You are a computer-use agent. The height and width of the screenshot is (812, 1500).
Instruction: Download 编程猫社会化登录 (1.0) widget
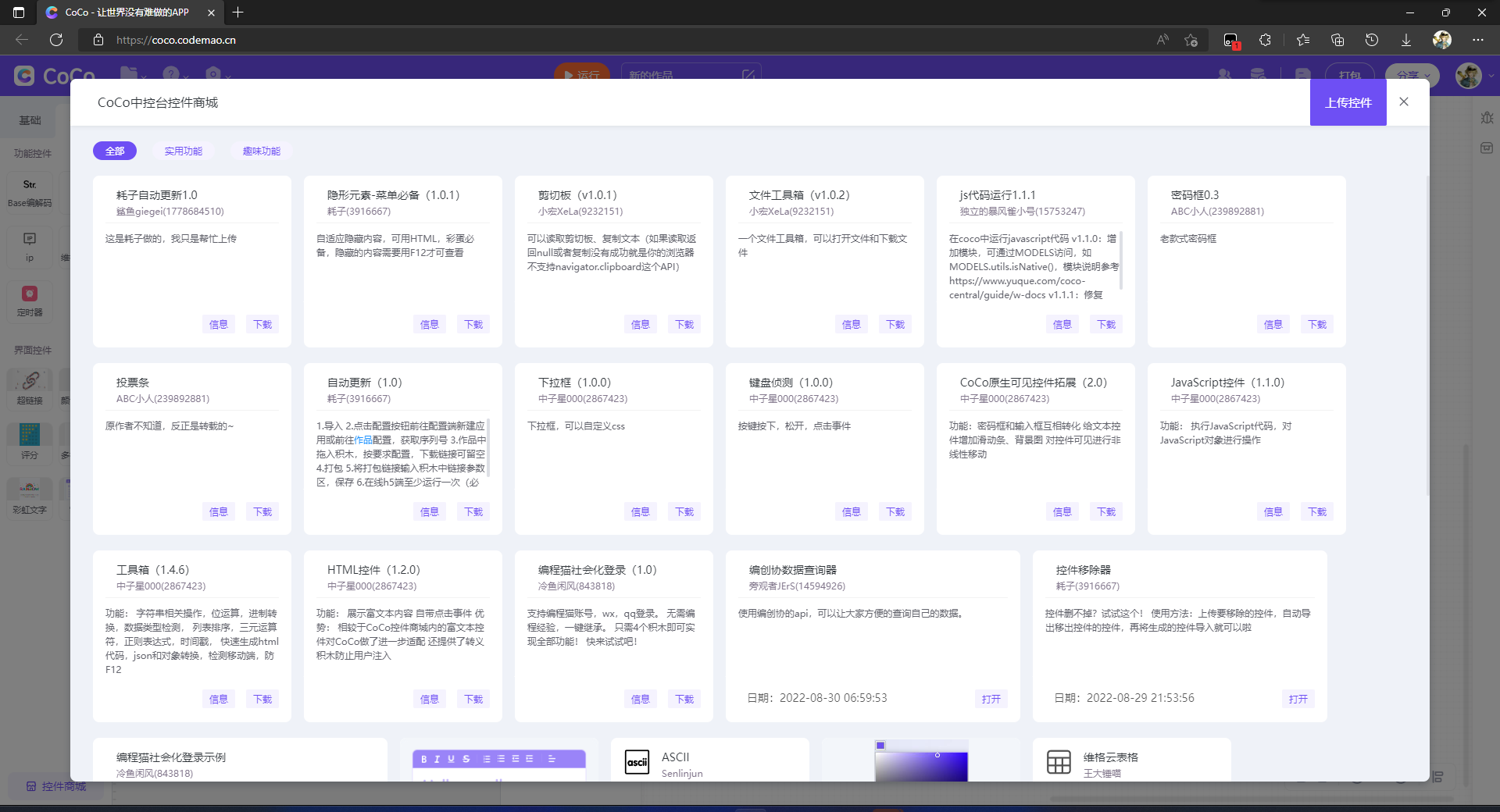coord(684,699)
